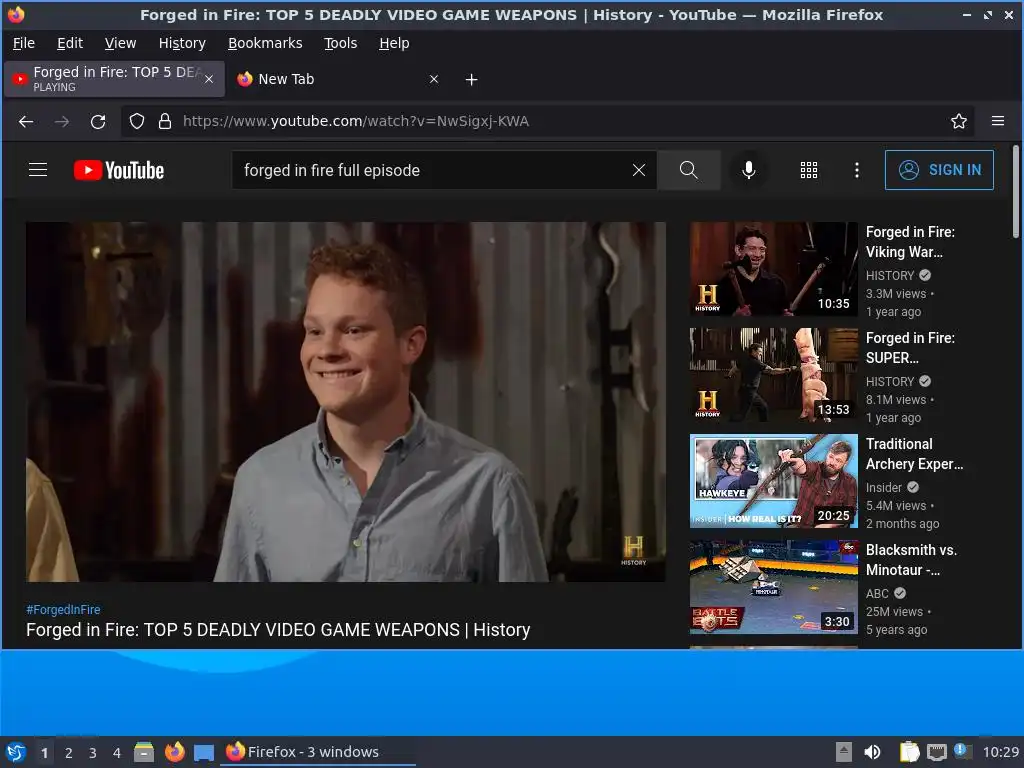The image size is (1024, 768).
Task: Open the BattleBots Minotaur video thumbnail
Action: point(774,586)
